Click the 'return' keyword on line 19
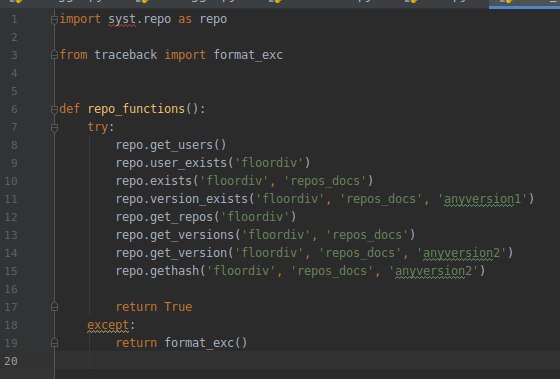Image resolution: width=560 pixels, height=379 pixels. 136,343
